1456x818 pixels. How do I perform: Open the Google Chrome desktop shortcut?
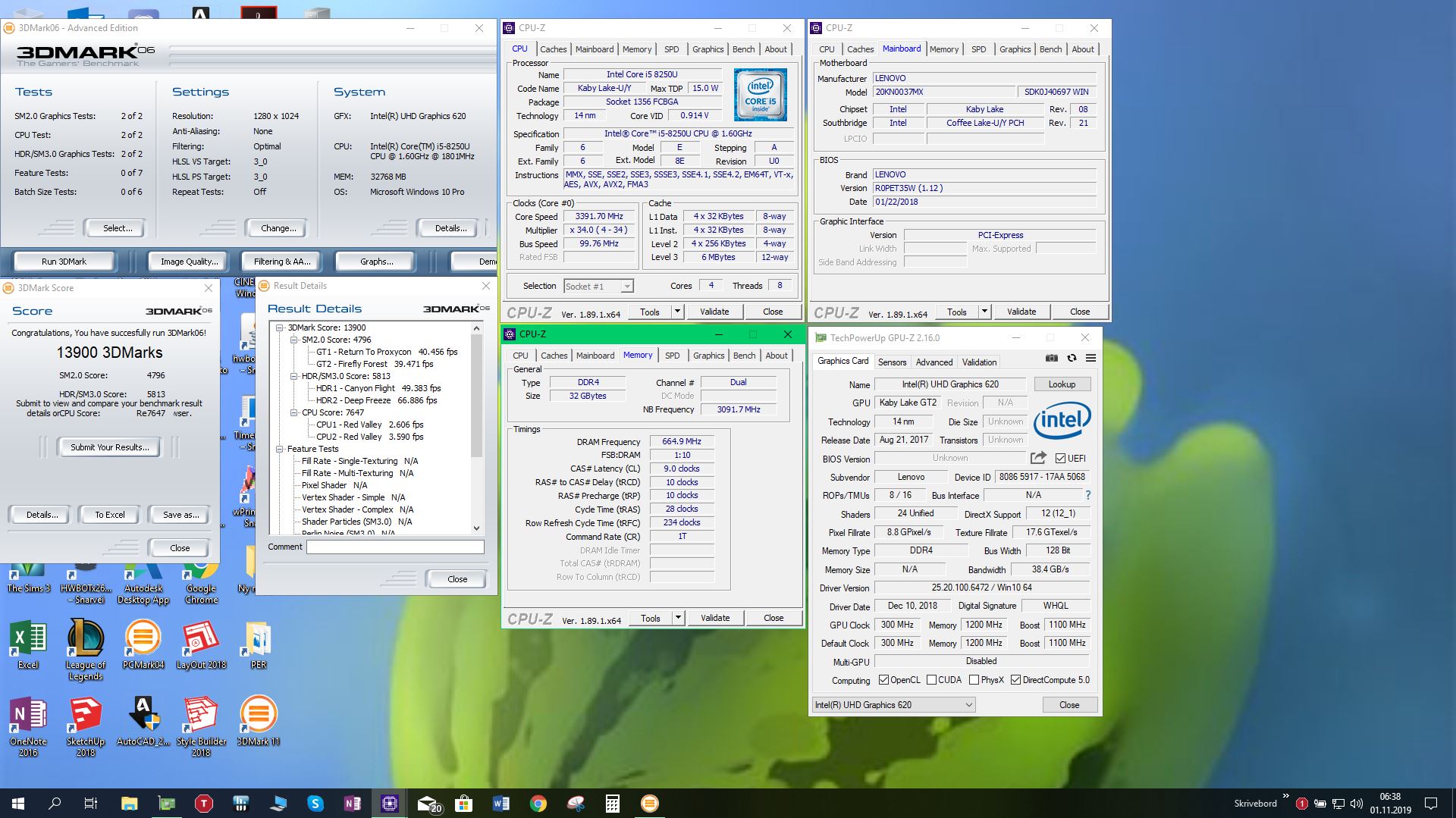[x=201, y=582]
